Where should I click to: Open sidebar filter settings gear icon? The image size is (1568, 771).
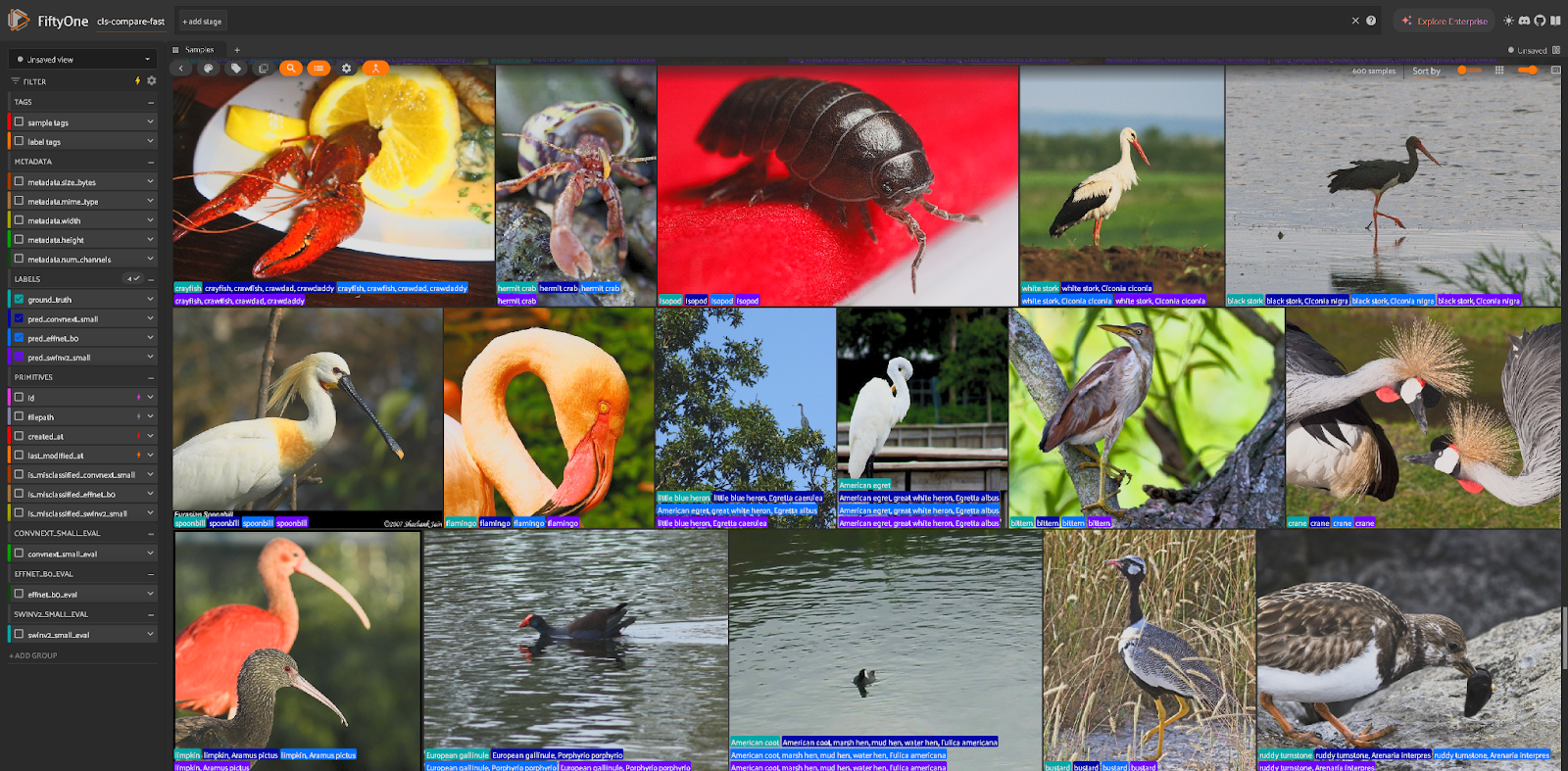(151, 81)
